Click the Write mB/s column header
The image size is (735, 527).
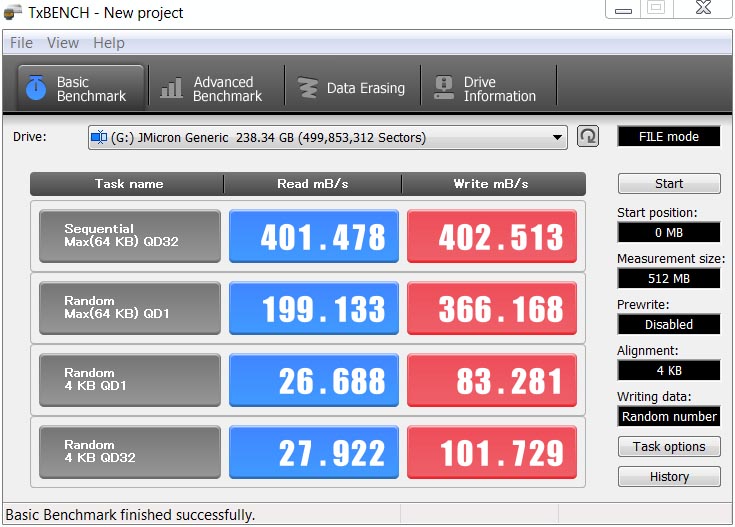point(494,184)
